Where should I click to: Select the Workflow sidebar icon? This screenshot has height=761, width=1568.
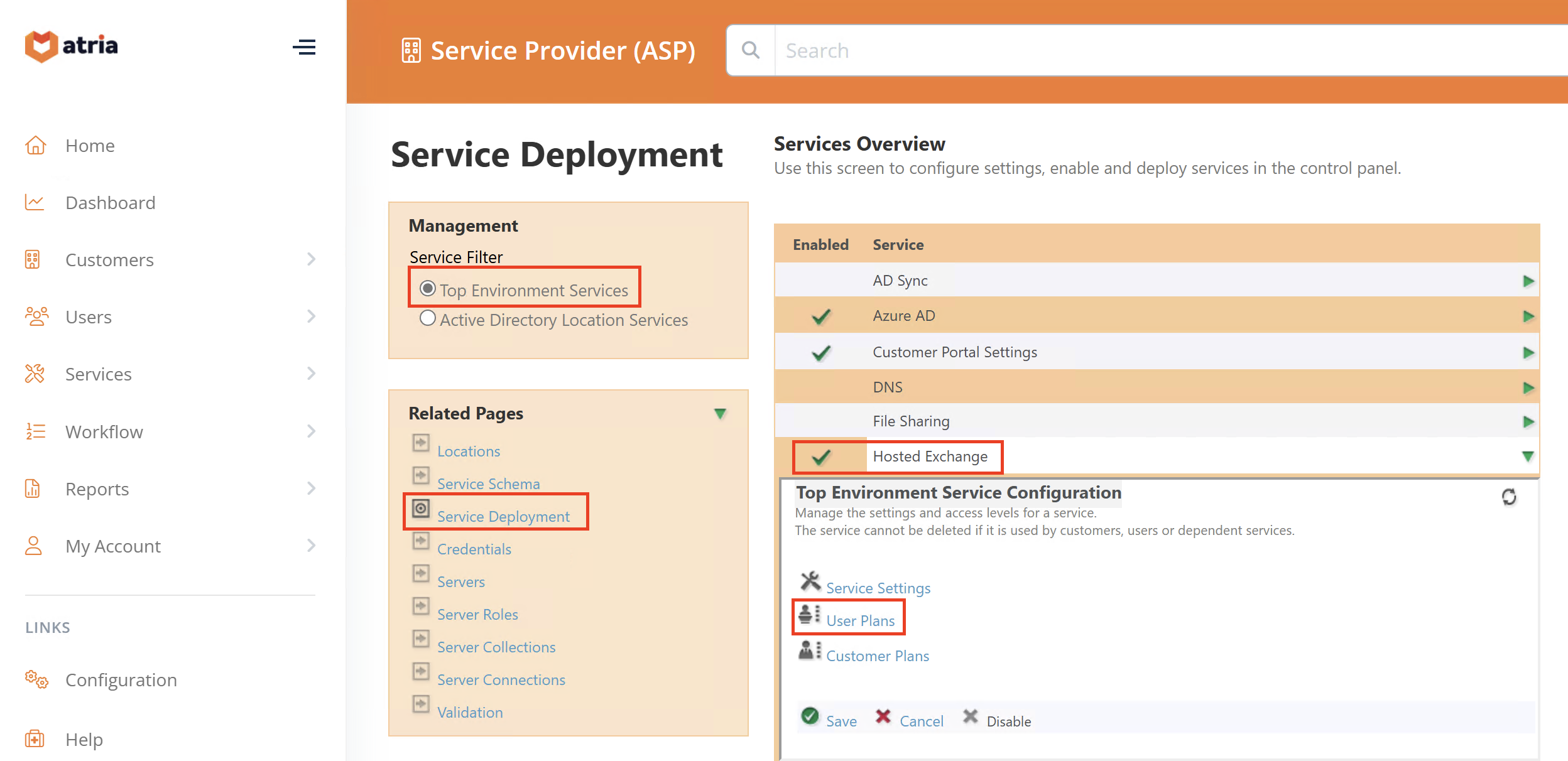pyautogui.click(x=35, y=431)
